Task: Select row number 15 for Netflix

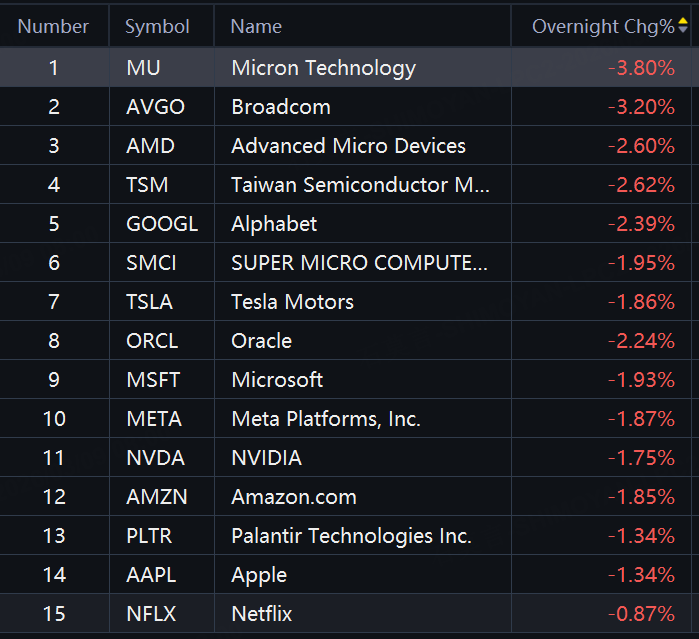Action: [x=53, y=613]
